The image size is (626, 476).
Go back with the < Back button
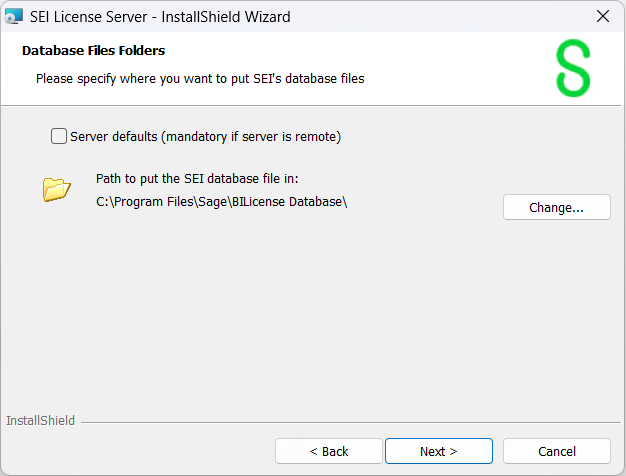pyautogui.click(x=328, y=451)
